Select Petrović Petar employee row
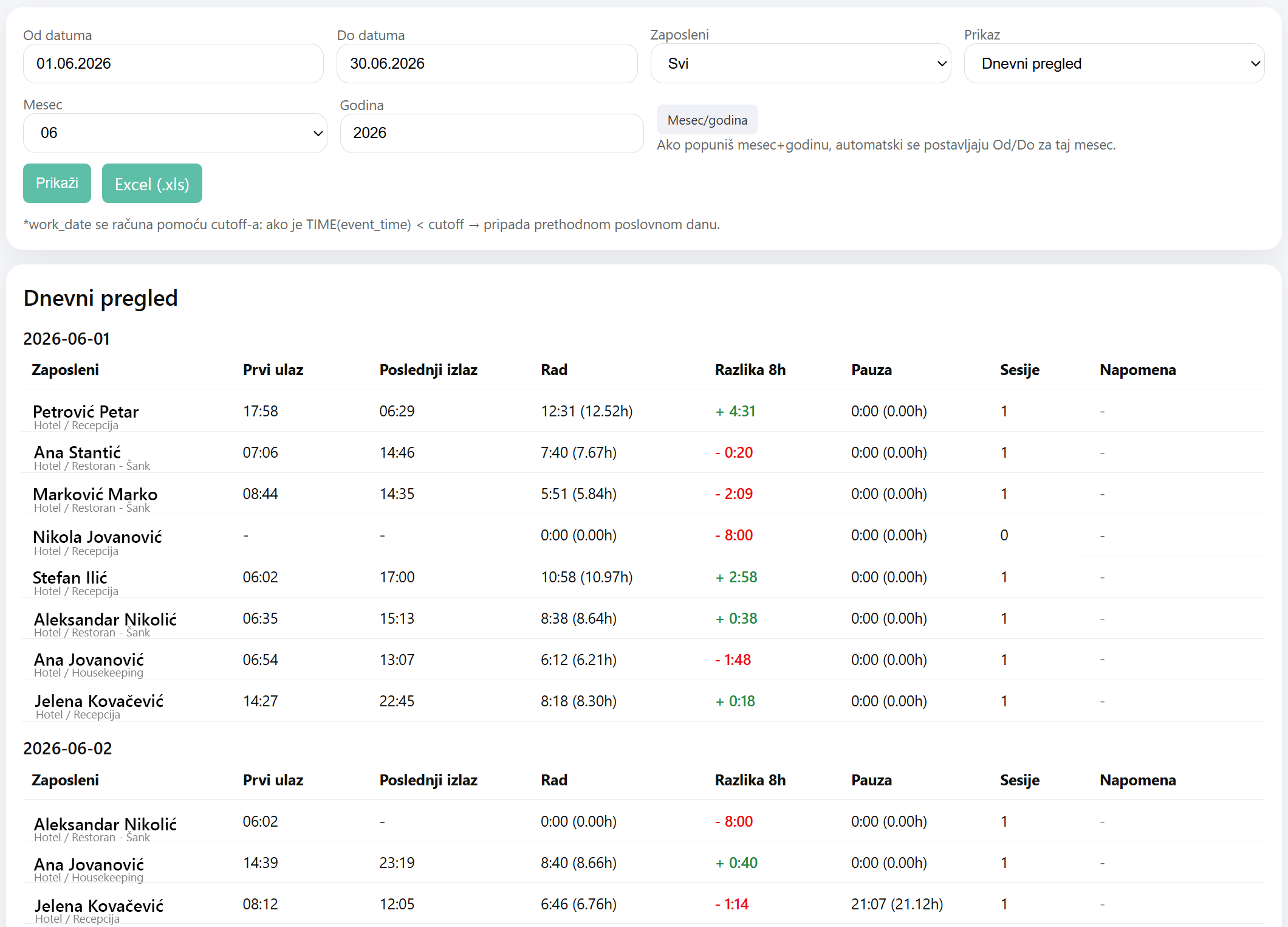 (x=643, y=412)
